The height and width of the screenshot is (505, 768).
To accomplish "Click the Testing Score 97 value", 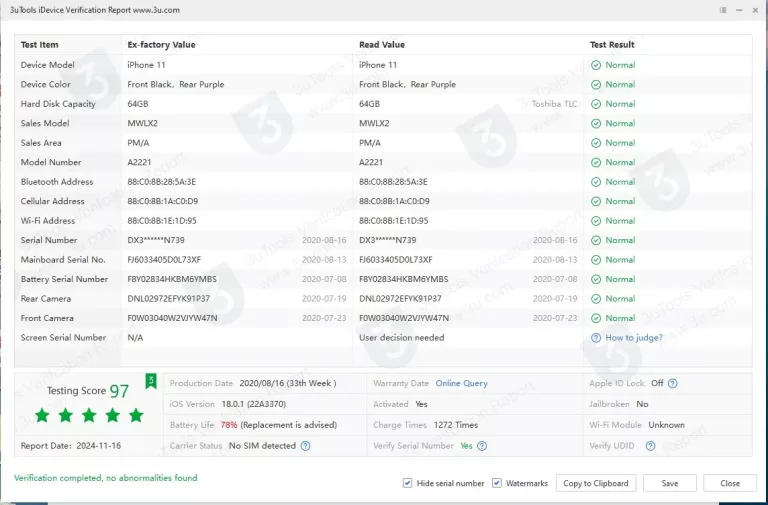I will click(119, 391).
